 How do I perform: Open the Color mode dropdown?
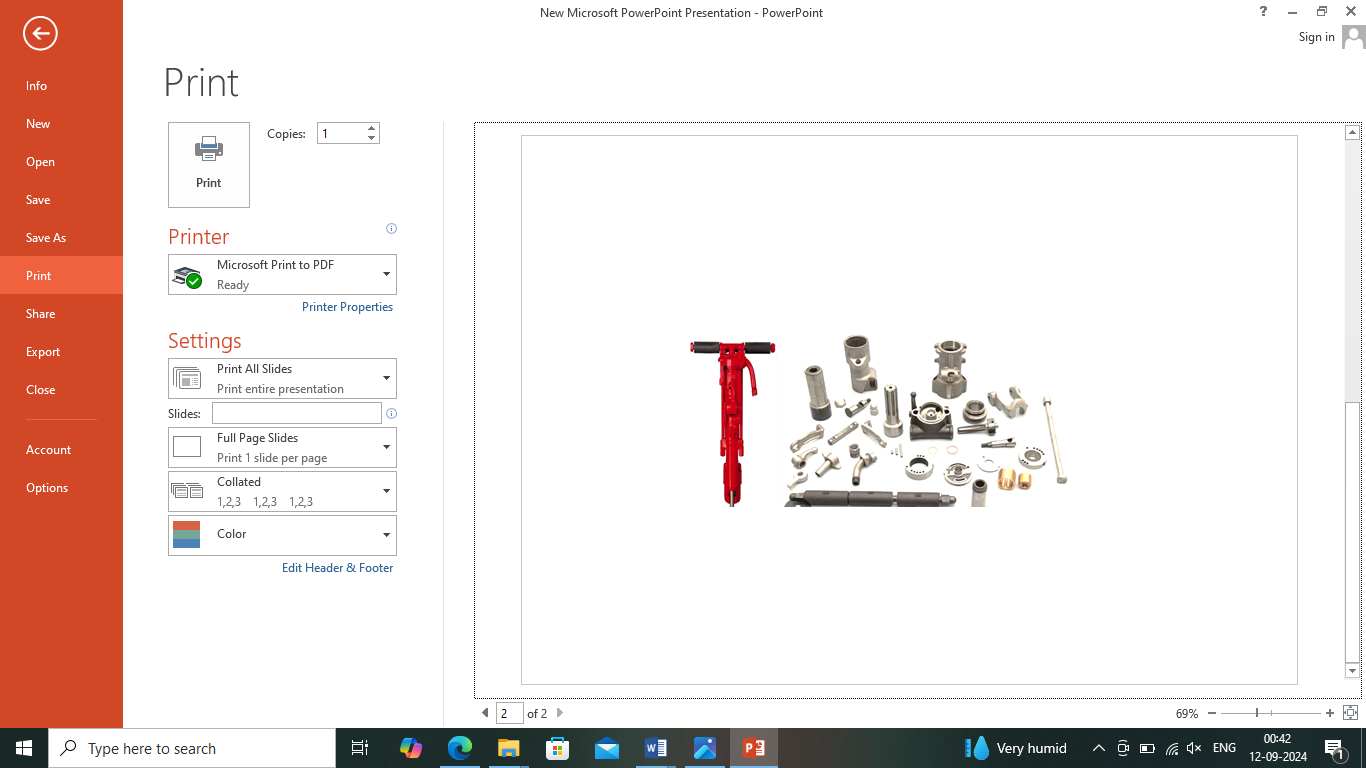(282, 535)
